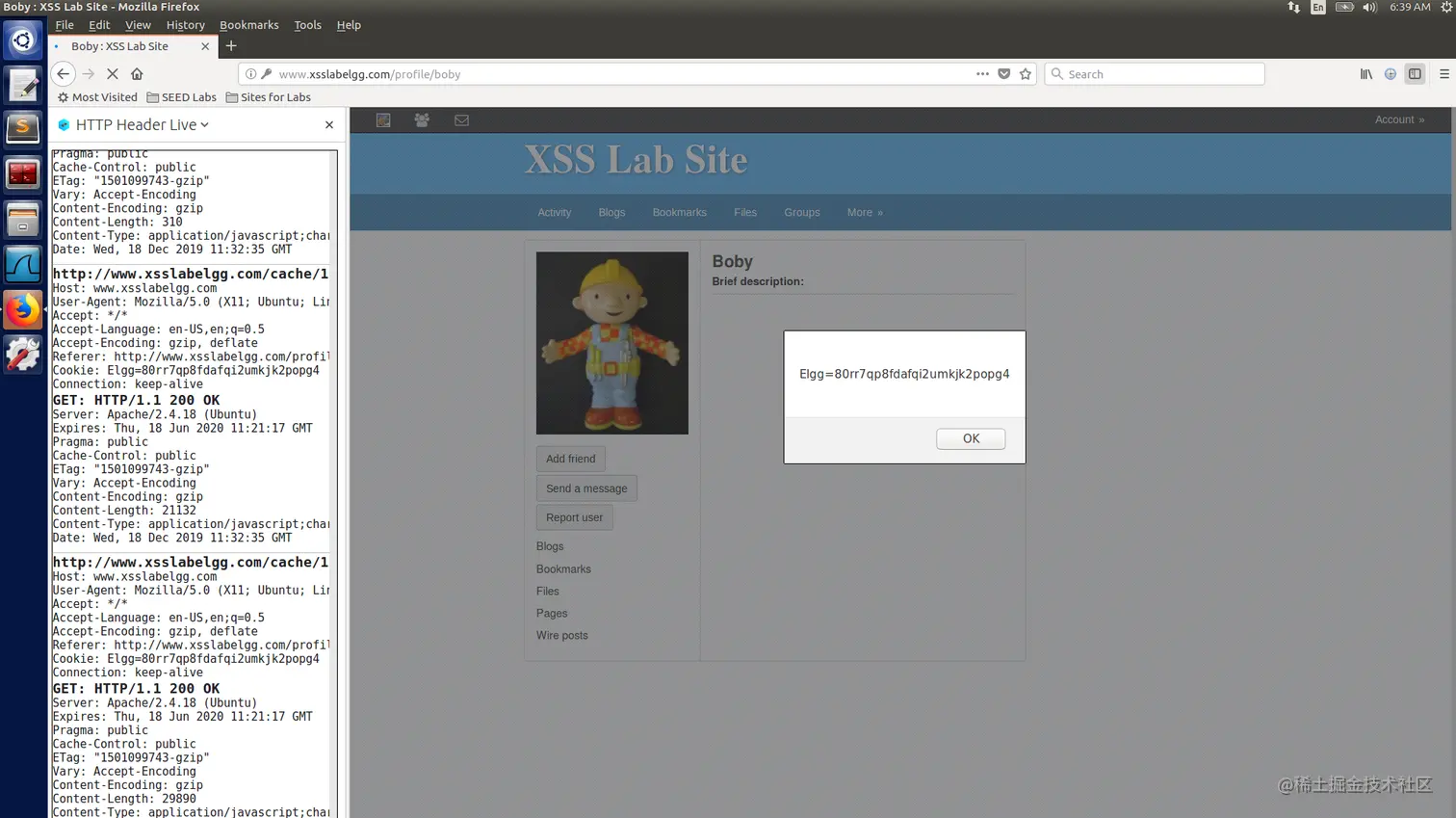Open the Edit menu

pyautogui.click(x=99, y=25)
